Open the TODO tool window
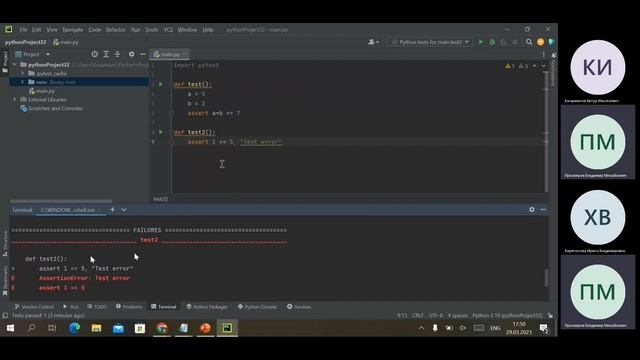 tap(97, 307)
